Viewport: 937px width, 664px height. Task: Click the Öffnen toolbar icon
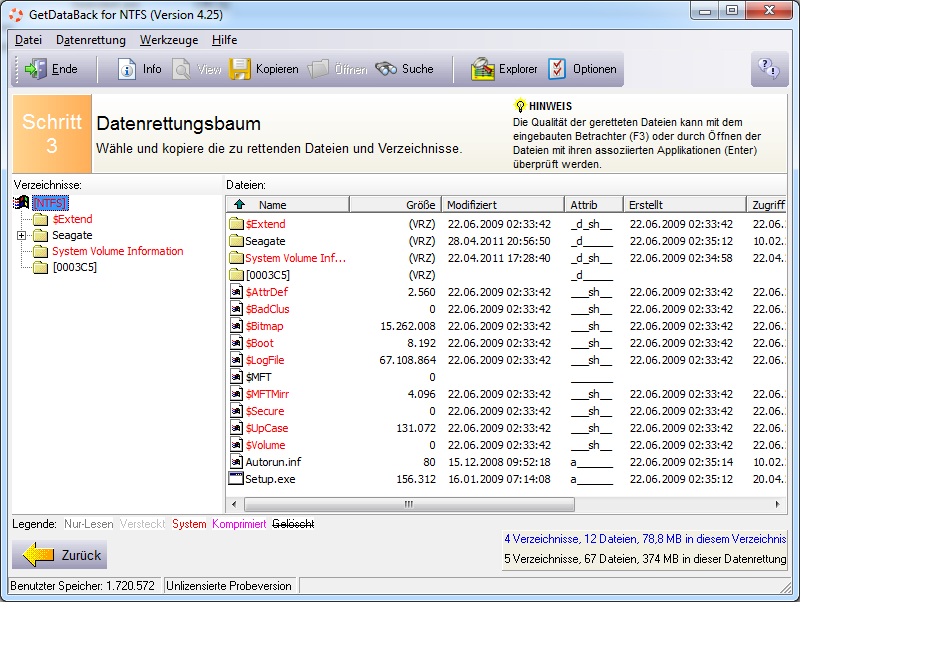click(x=318, y=69)
